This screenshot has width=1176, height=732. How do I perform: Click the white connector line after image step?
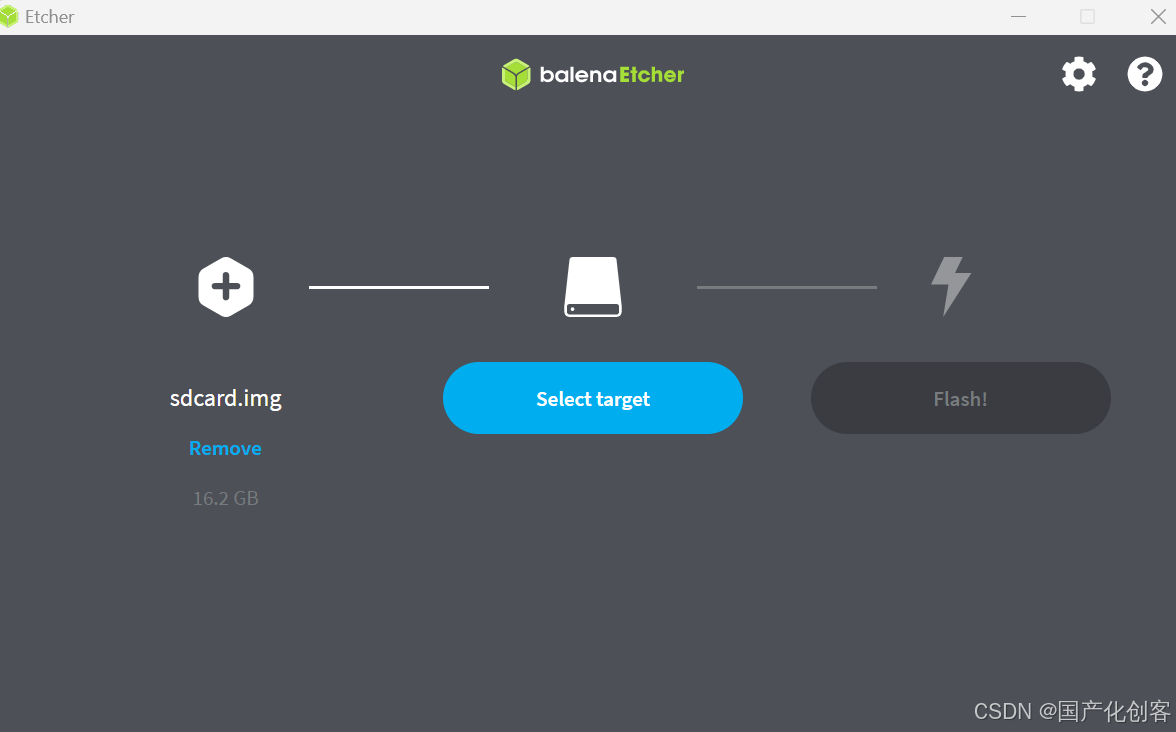click(399, 286)
